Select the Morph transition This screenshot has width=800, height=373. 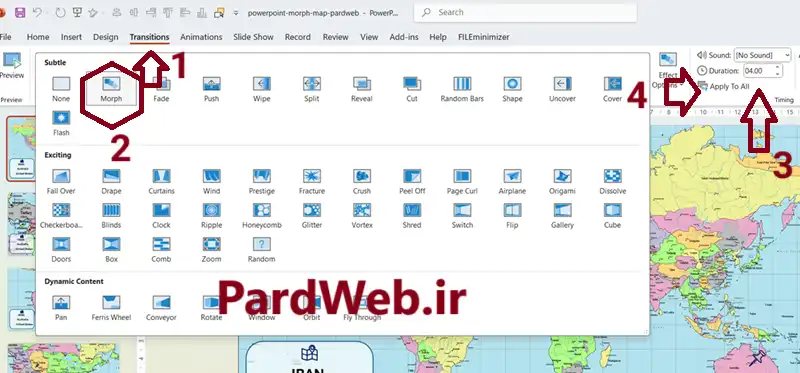(x=111, y=88)
